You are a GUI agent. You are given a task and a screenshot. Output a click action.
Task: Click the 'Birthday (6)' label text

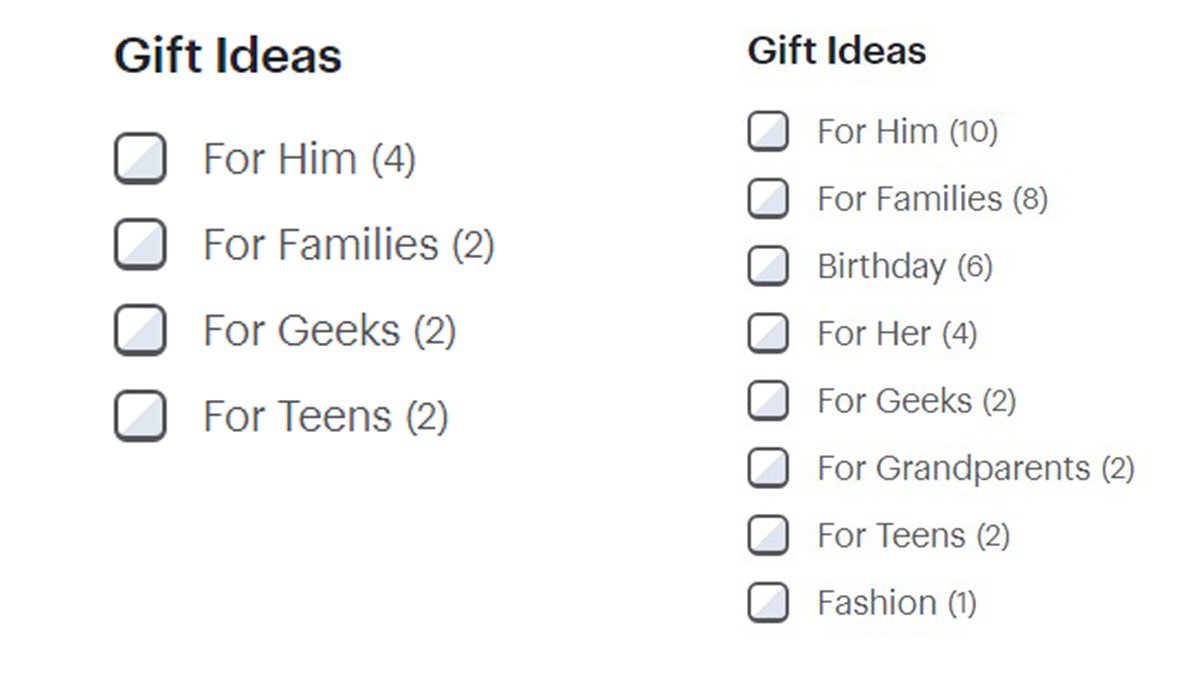904,267
